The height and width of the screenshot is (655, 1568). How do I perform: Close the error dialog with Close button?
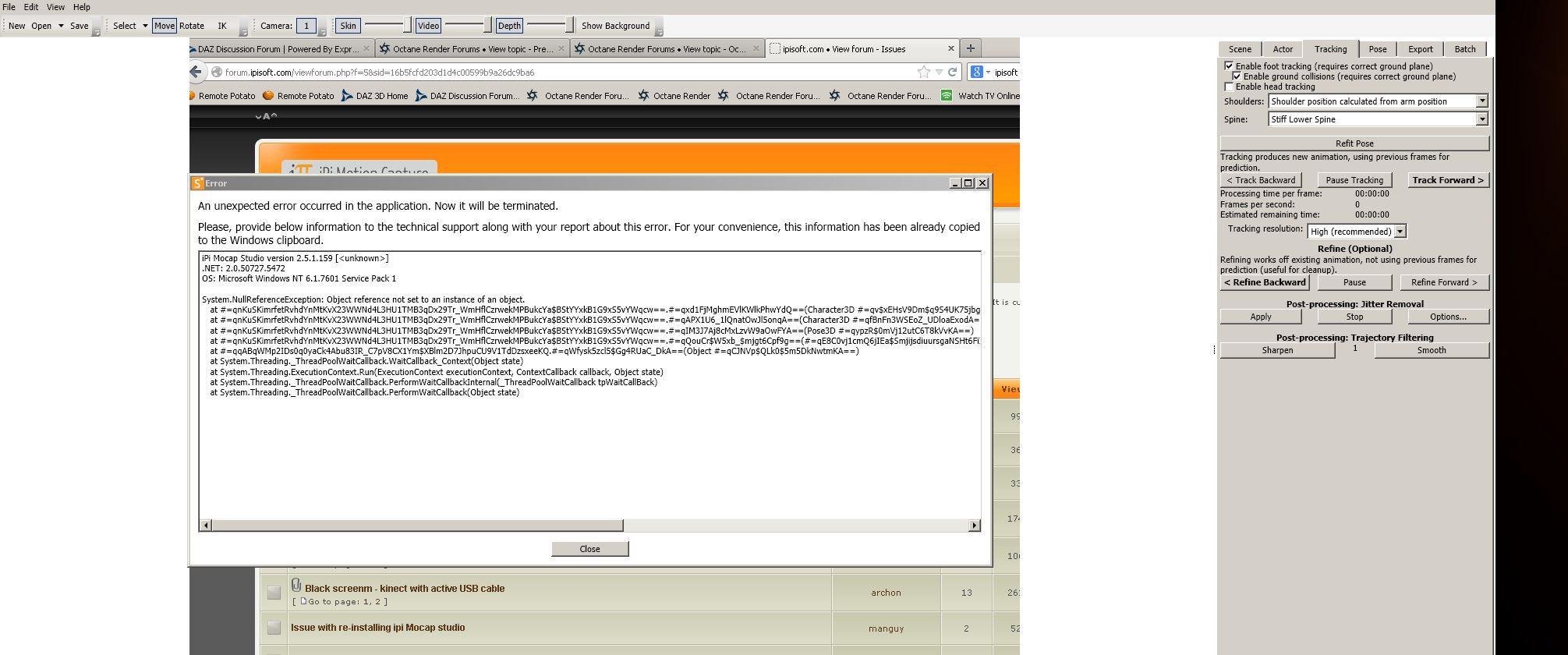point(589,549)
